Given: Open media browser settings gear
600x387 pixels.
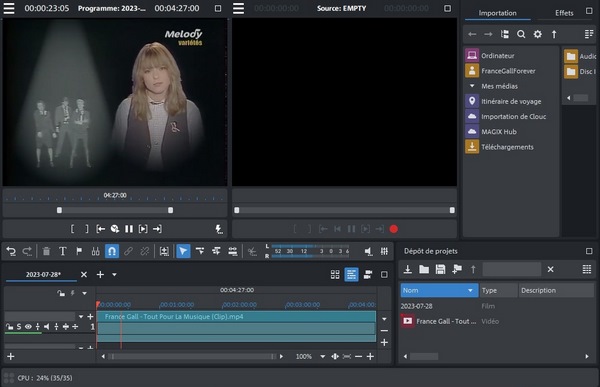Looking at the screenshot, I should [x=538, y=34].
